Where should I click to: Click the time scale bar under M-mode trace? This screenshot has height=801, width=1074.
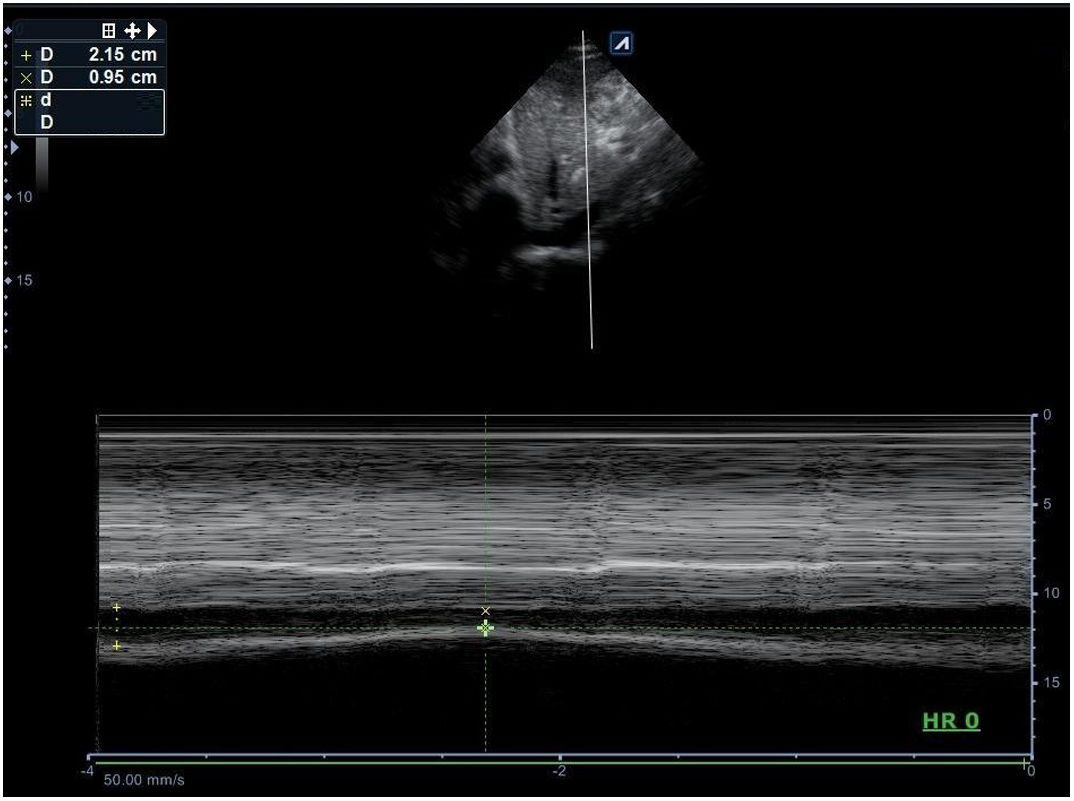click(x=560, y=761)
